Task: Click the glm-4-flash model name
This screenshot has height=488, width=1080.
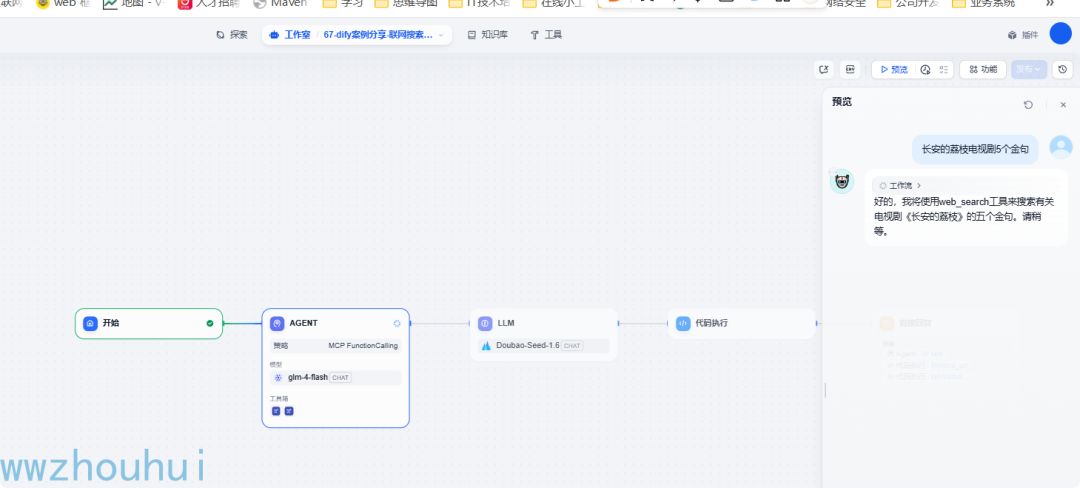Action: pyautogui.click(x=307, y=378)
